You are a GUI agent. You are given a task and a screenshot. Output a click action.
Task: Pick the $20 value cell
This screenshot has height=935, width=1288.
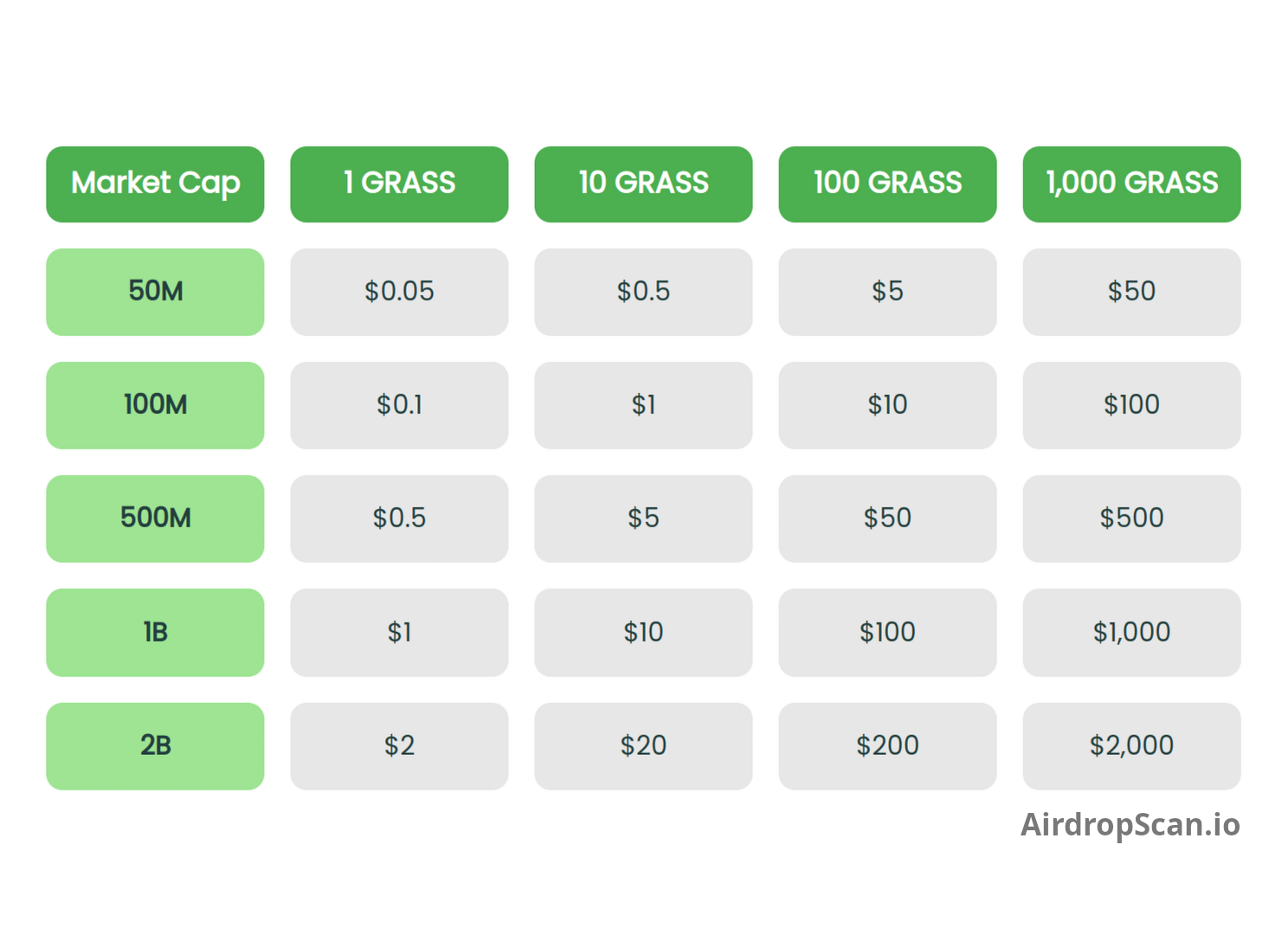(x=643, y=746)
